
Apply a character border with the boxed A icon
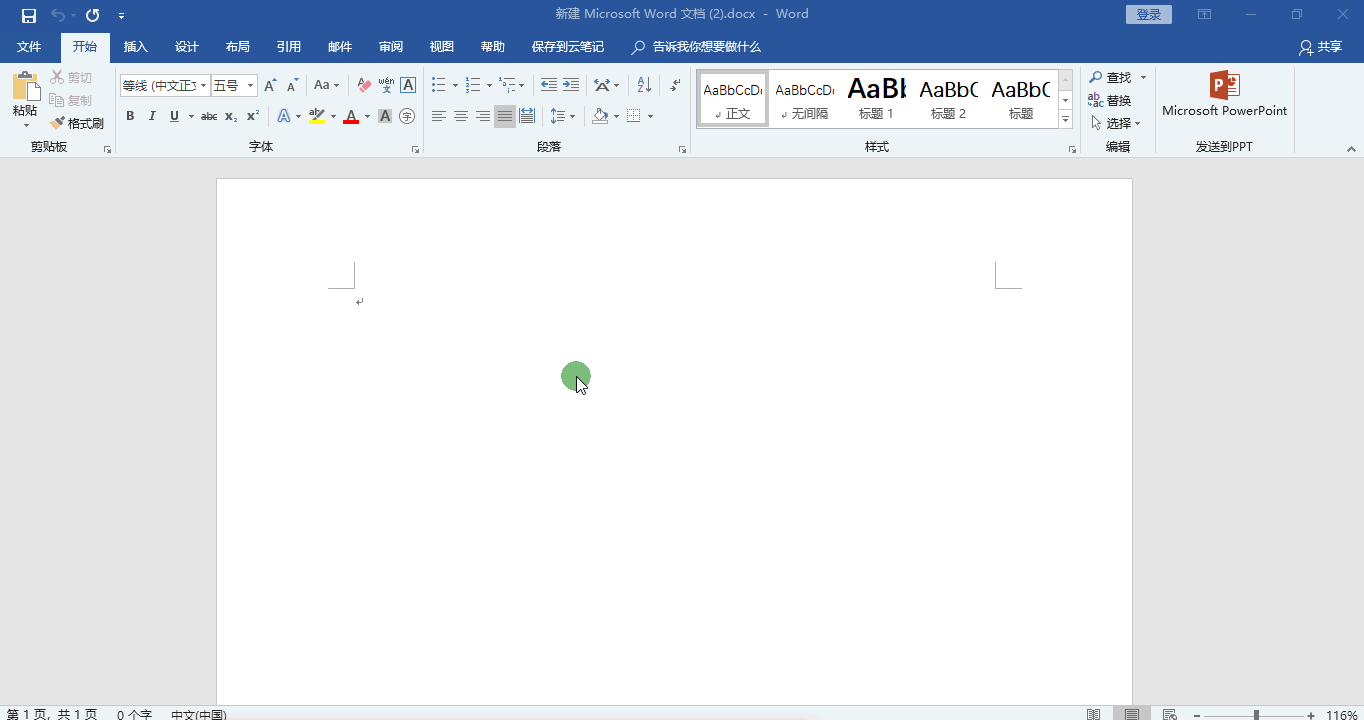point(408,86)
